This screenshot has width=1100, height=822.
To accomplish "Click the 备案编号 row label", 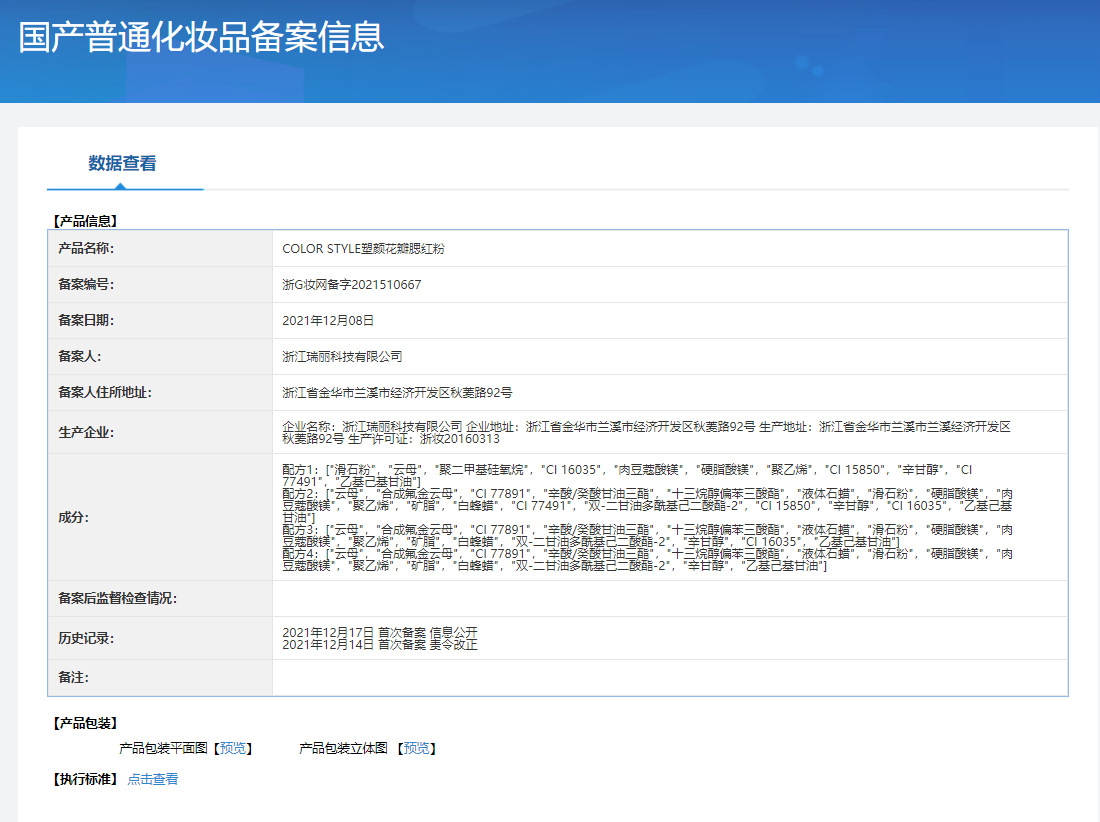I will coord(86,284).
